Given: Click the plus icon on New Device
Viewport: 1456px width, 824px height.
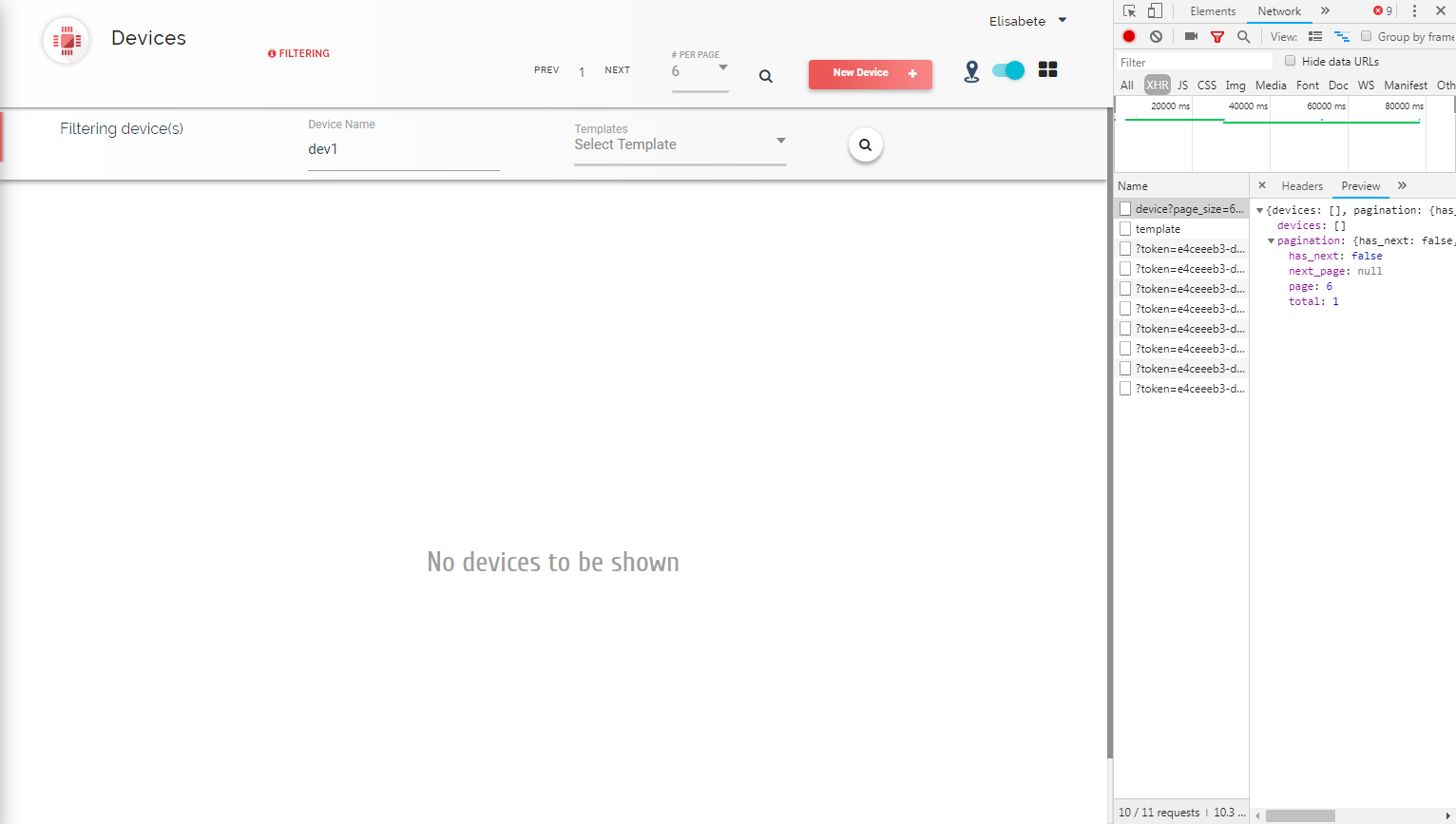Looking at the screenshot, I should 912,73.
